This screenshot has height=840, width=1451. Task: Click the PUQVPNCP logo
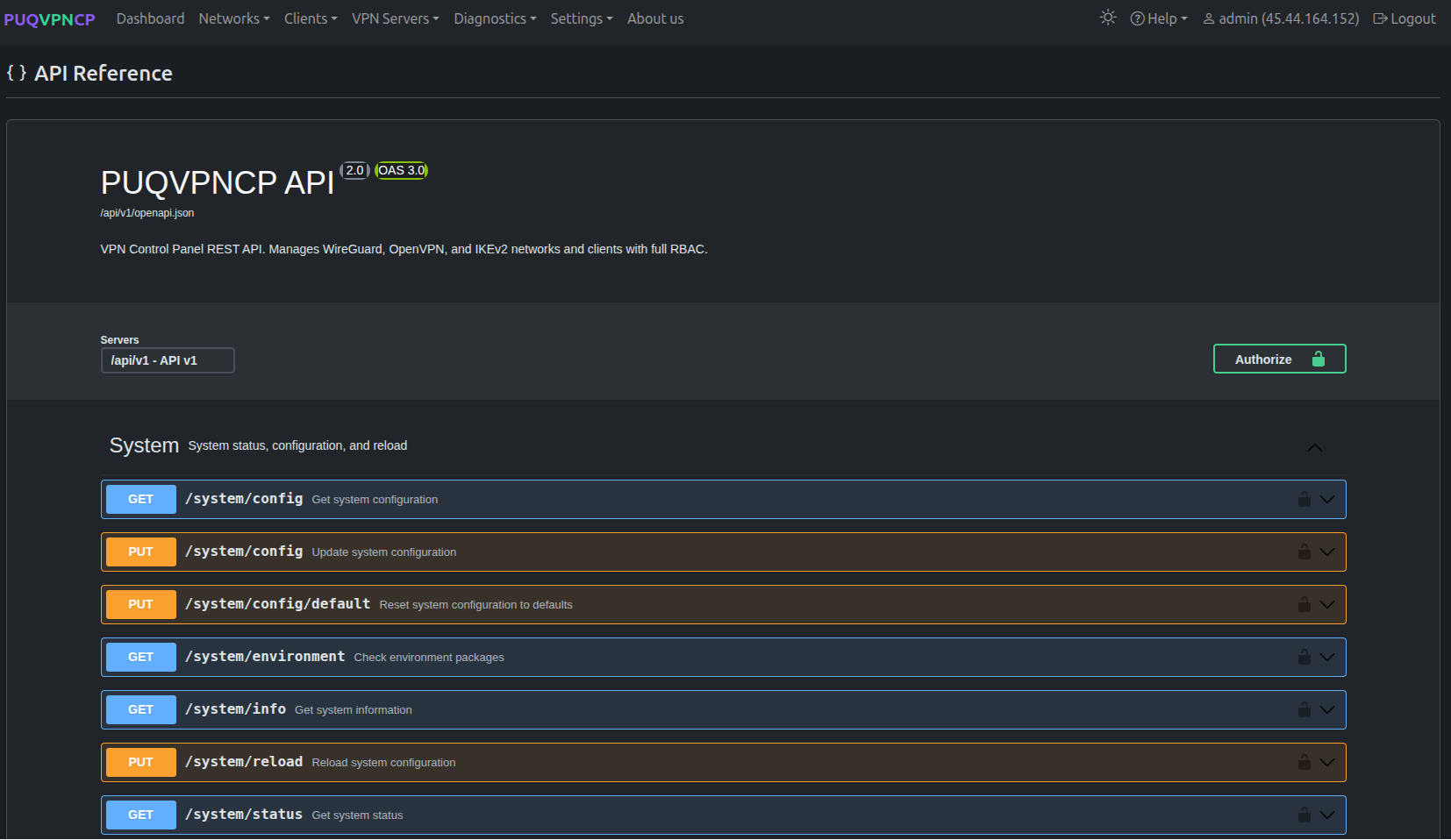pyautogui.click(x=49, y=19)
